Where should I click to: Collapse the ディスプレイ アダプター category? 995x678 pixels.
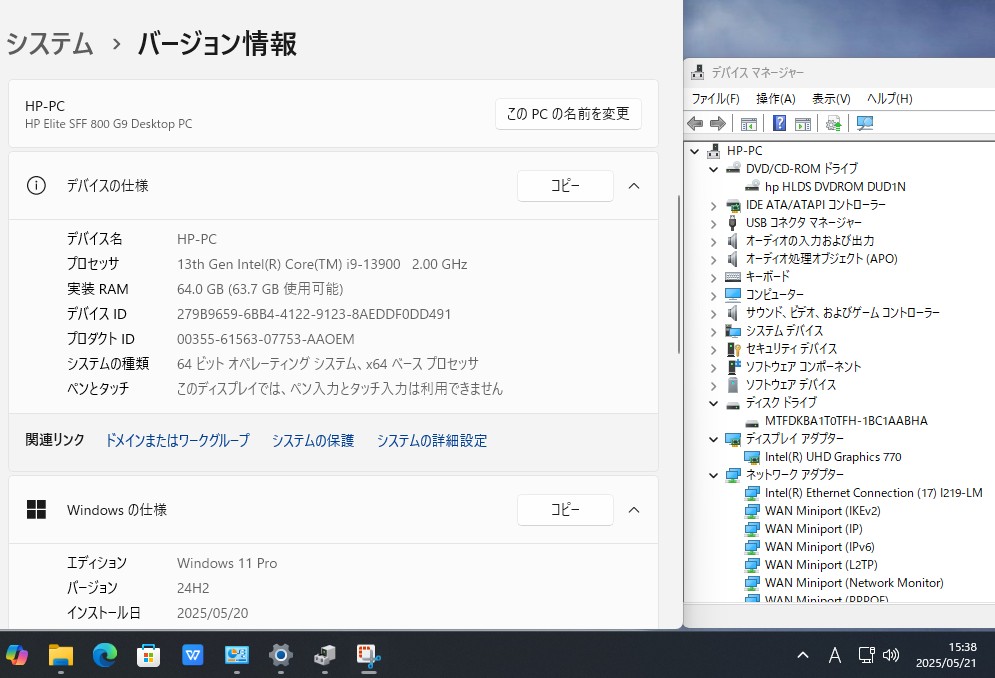(x=714, y=439)
